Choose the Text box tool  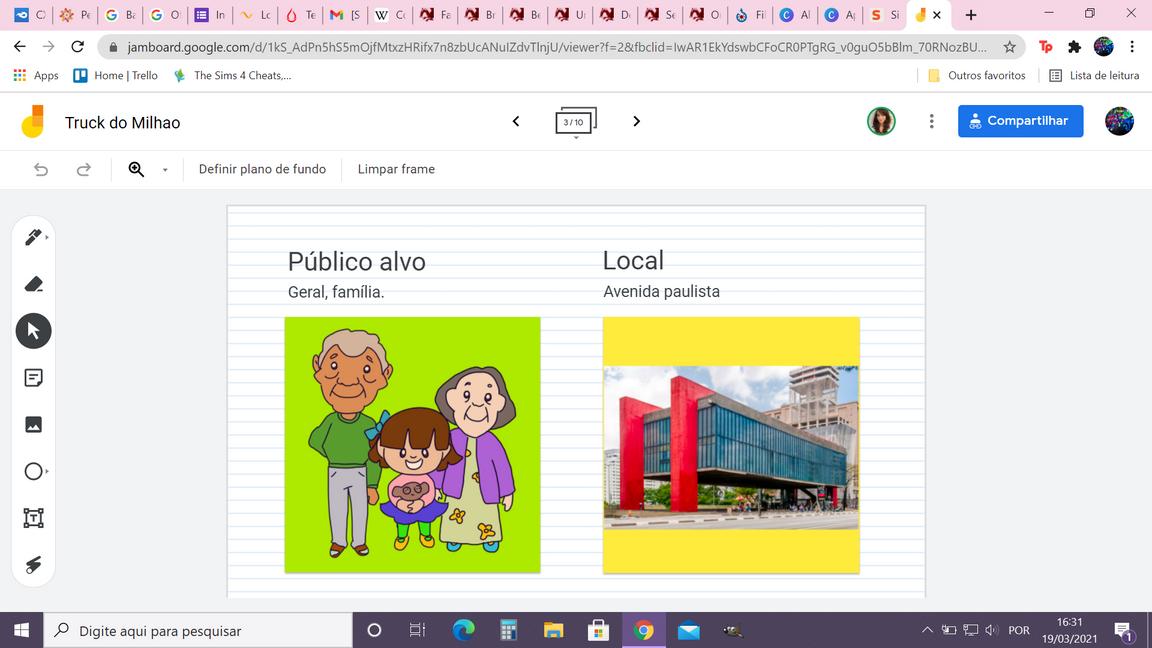[33, 518]
